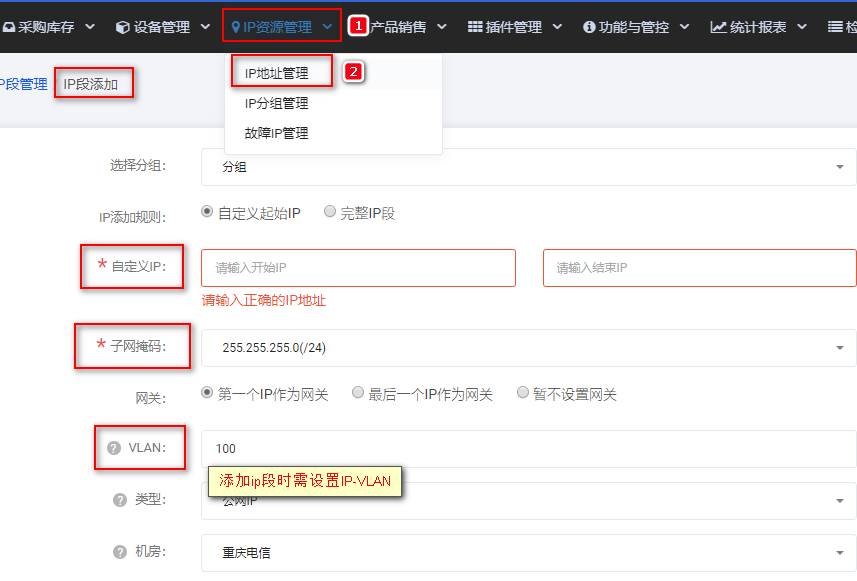Click the help icon next to 机房
The height and width of the screenshot is (581, 857).
[120, 552]
